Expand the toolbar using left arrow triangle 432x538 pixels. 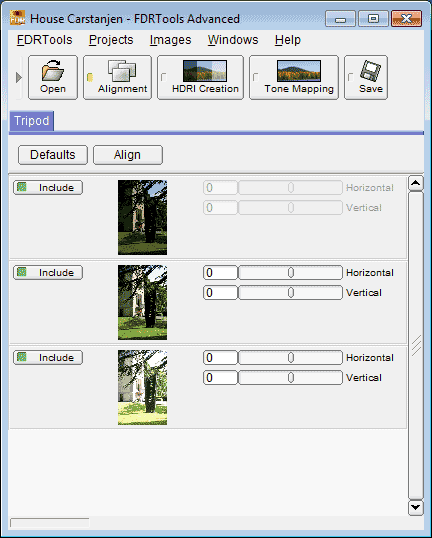point(19,78)
